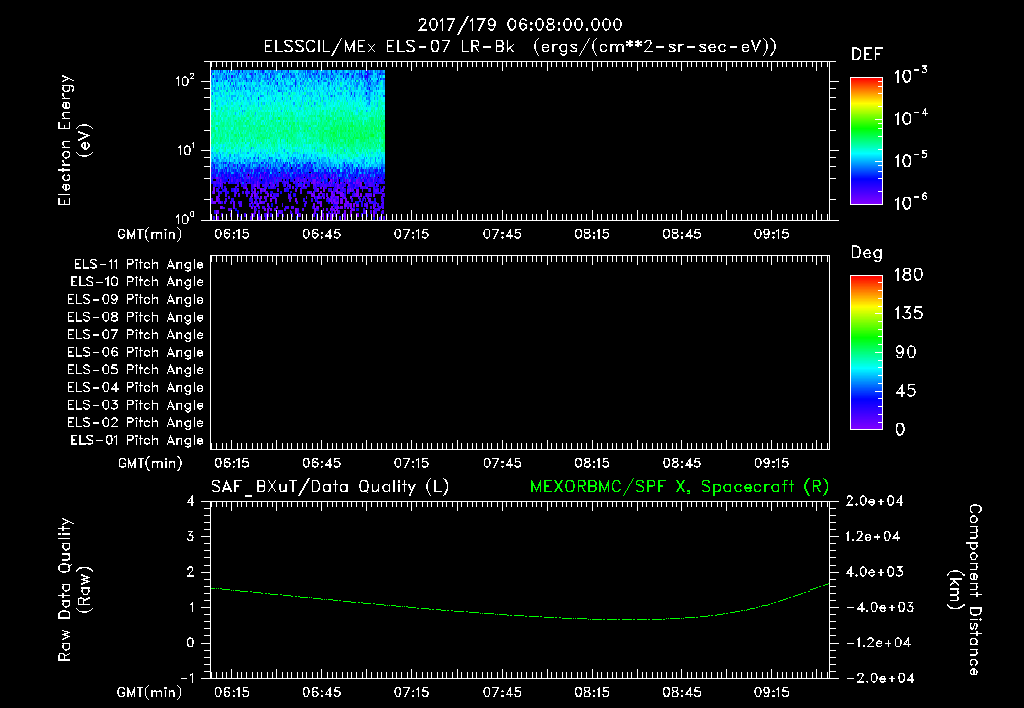The width and height of the screenshot is (1024, 708).
Task: Click 07:15 tick on top panel axis
Action: pos(411,234)
